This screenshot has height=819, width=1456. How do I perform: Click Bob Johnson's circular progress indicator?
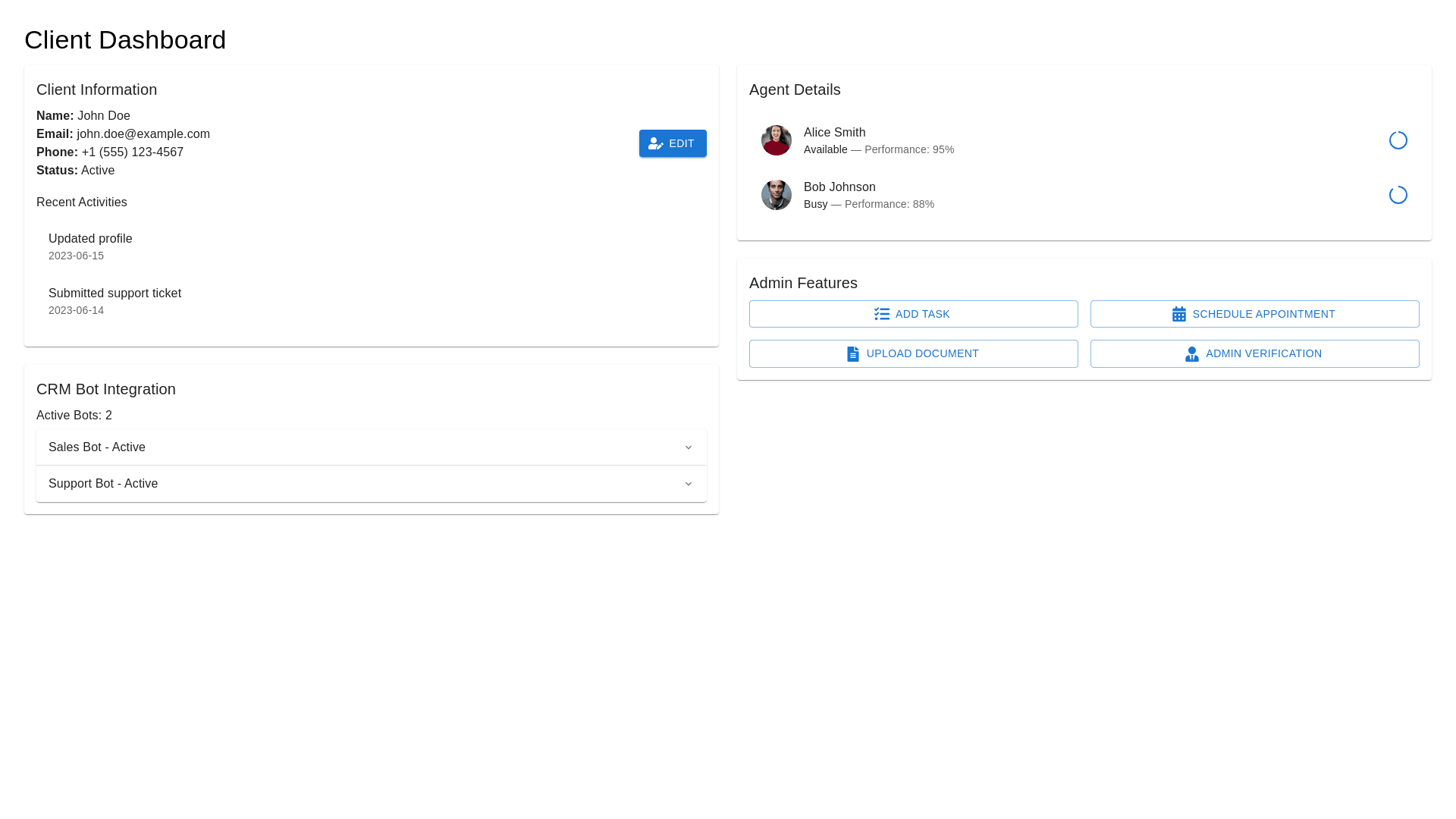pos(1398,195)
